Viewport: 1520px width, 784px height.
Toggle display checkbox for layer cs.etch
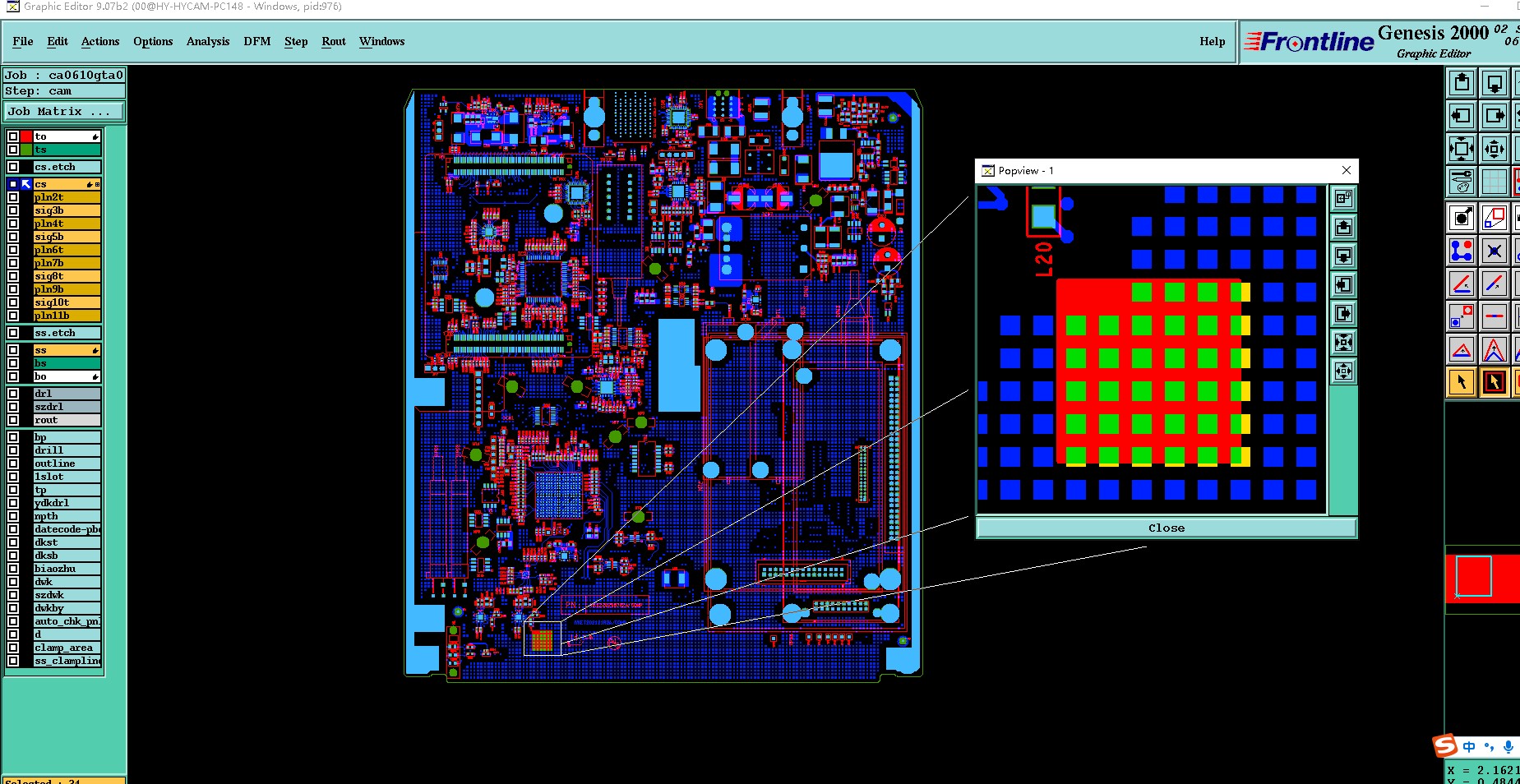pos(13,167)
